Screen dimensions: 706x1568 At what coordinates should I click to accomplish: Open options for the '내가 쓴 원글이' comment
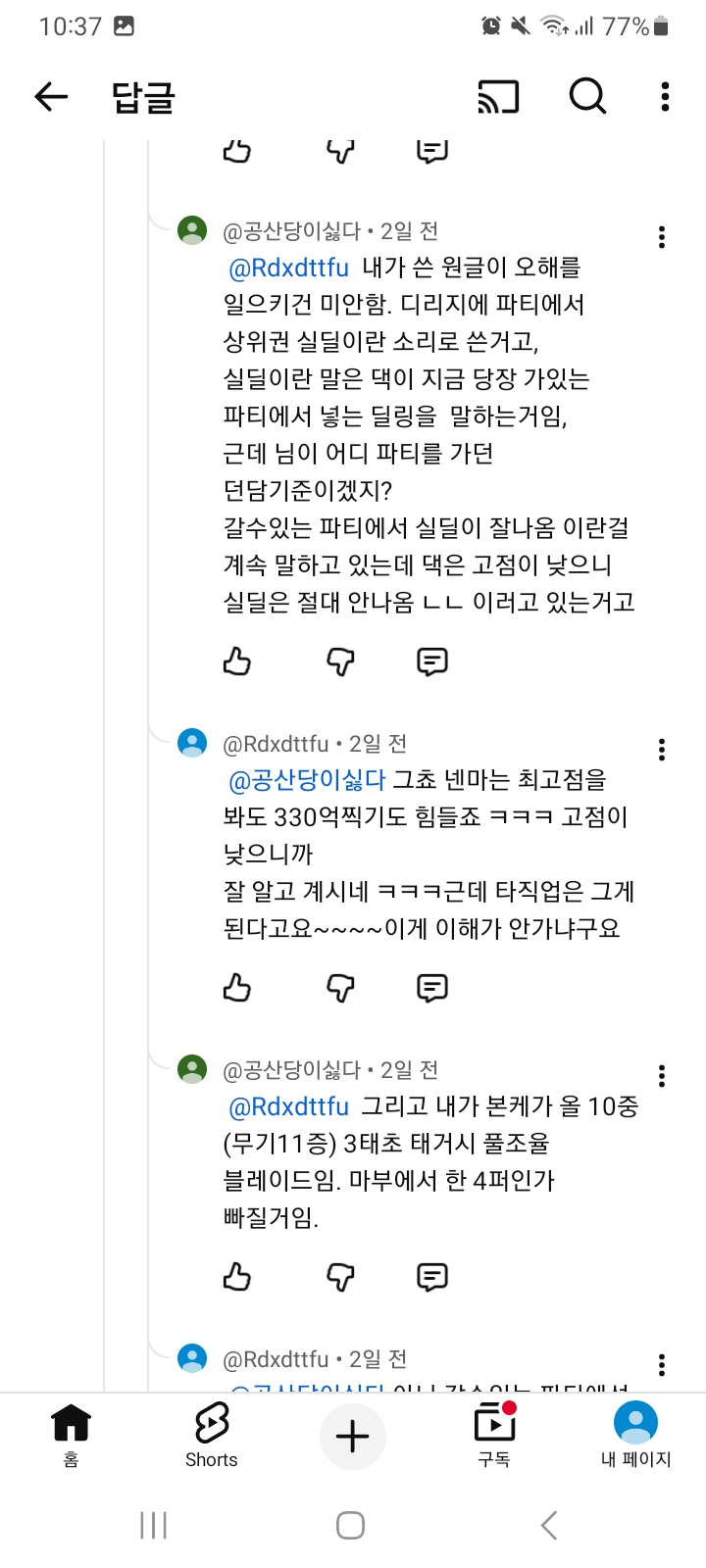[x=662, y=237]
